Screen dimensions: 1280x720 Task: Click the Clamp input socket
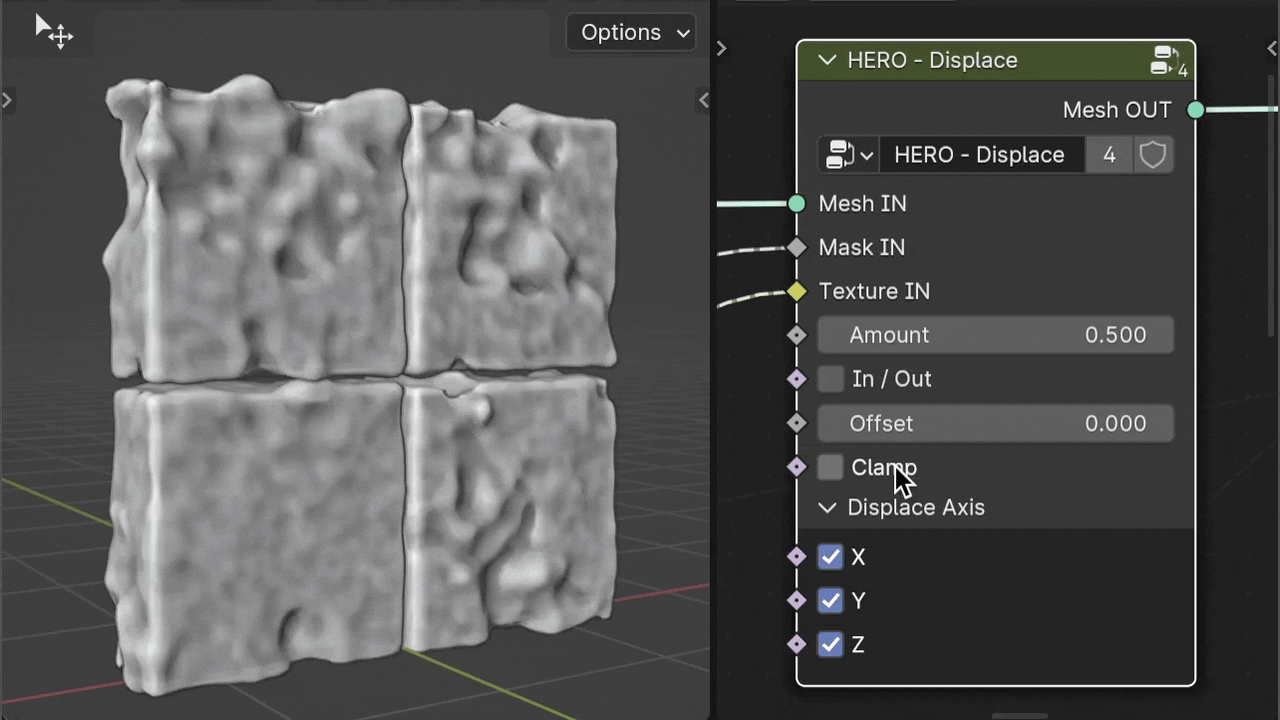796,467
